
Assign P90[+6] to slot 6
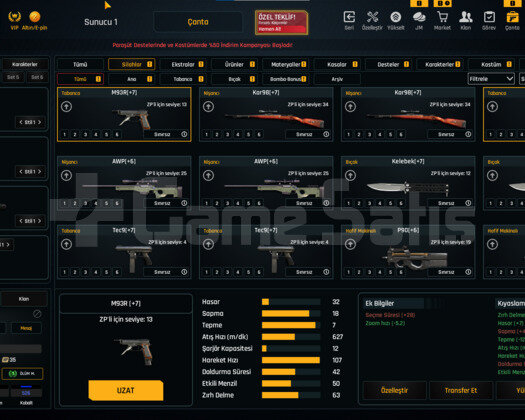[x=401, y=272]
